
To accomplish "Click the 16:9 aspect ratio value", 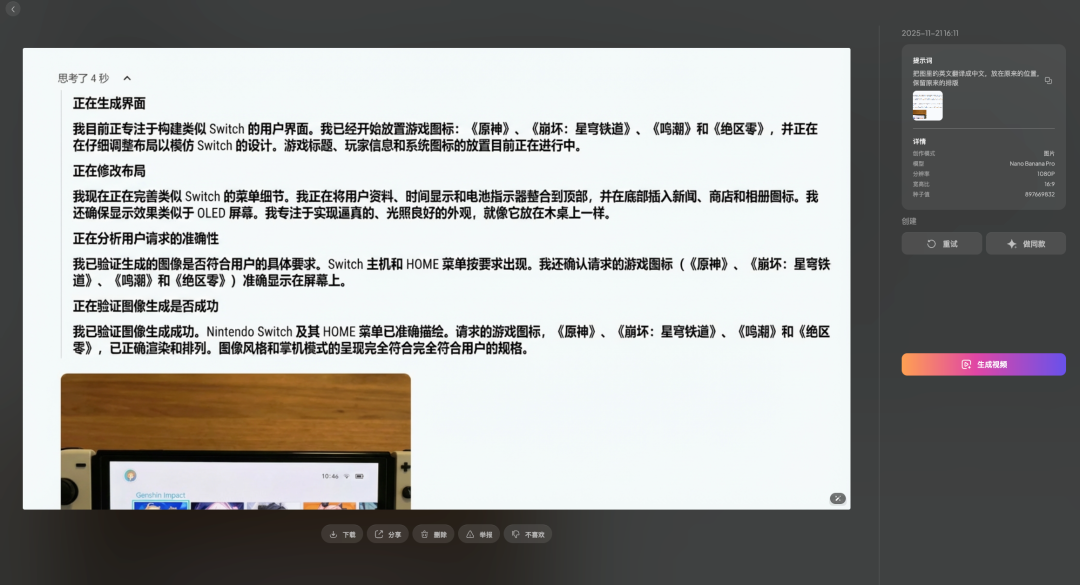I will (1048, 184).
